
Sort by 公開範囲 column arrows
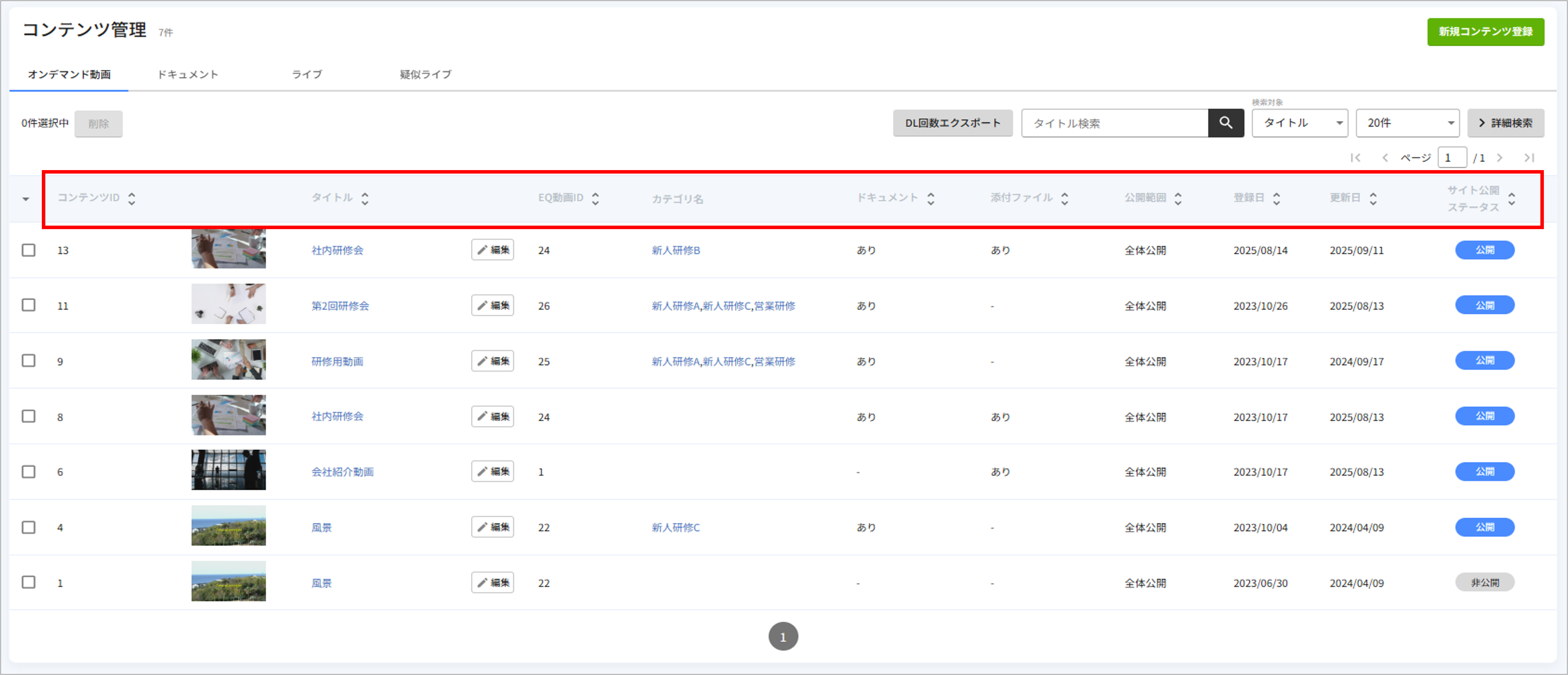(x=1178, y=198)
